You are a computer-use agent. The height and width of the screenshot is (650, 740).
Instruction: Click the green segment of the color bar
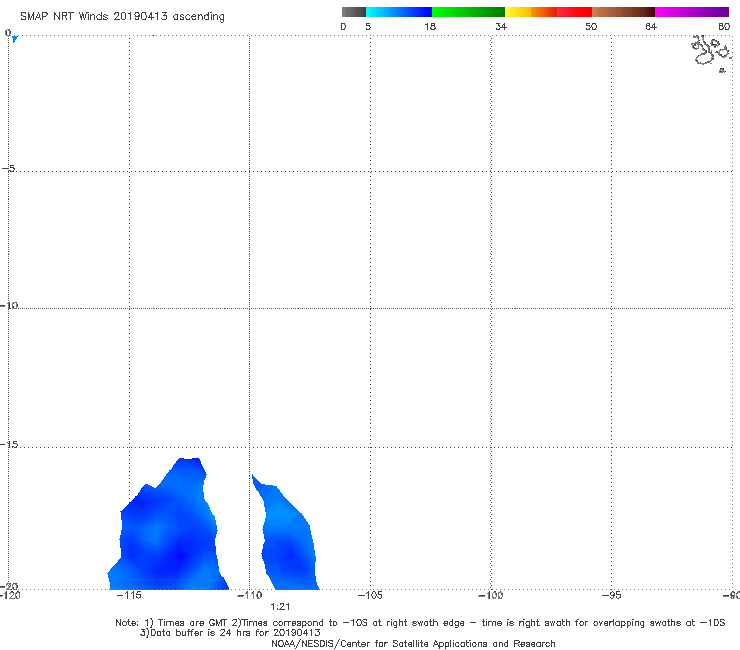coord(468,12)
